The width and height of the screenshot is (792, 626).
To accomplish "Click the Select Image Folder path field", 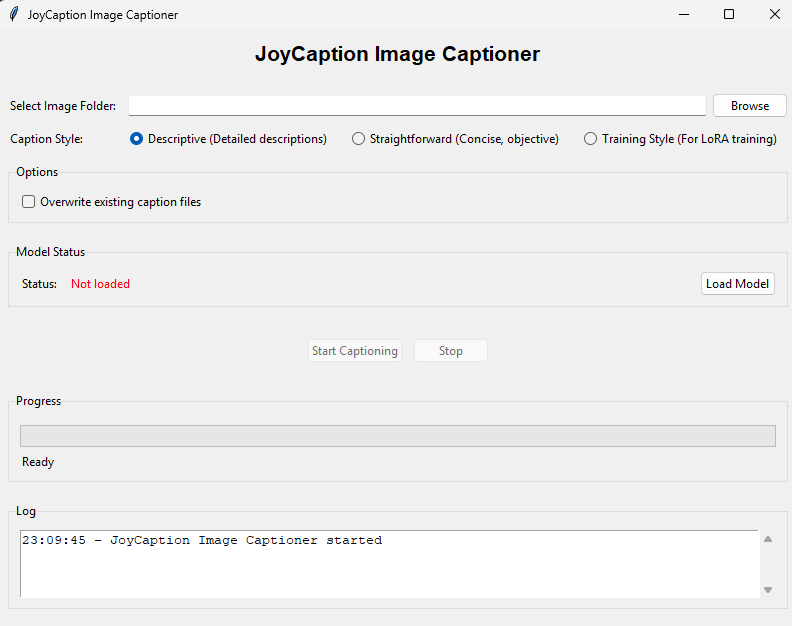I will [x=417, y=106].
